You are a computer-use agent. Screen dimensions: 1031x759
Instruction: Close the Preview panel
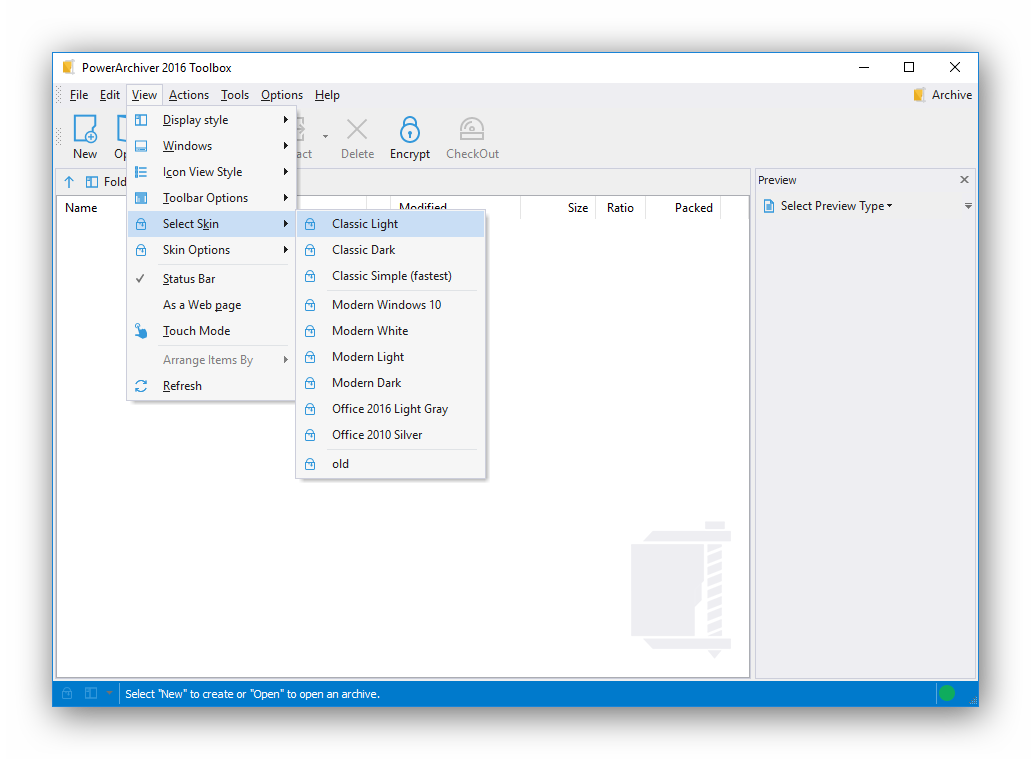point(964,180)
